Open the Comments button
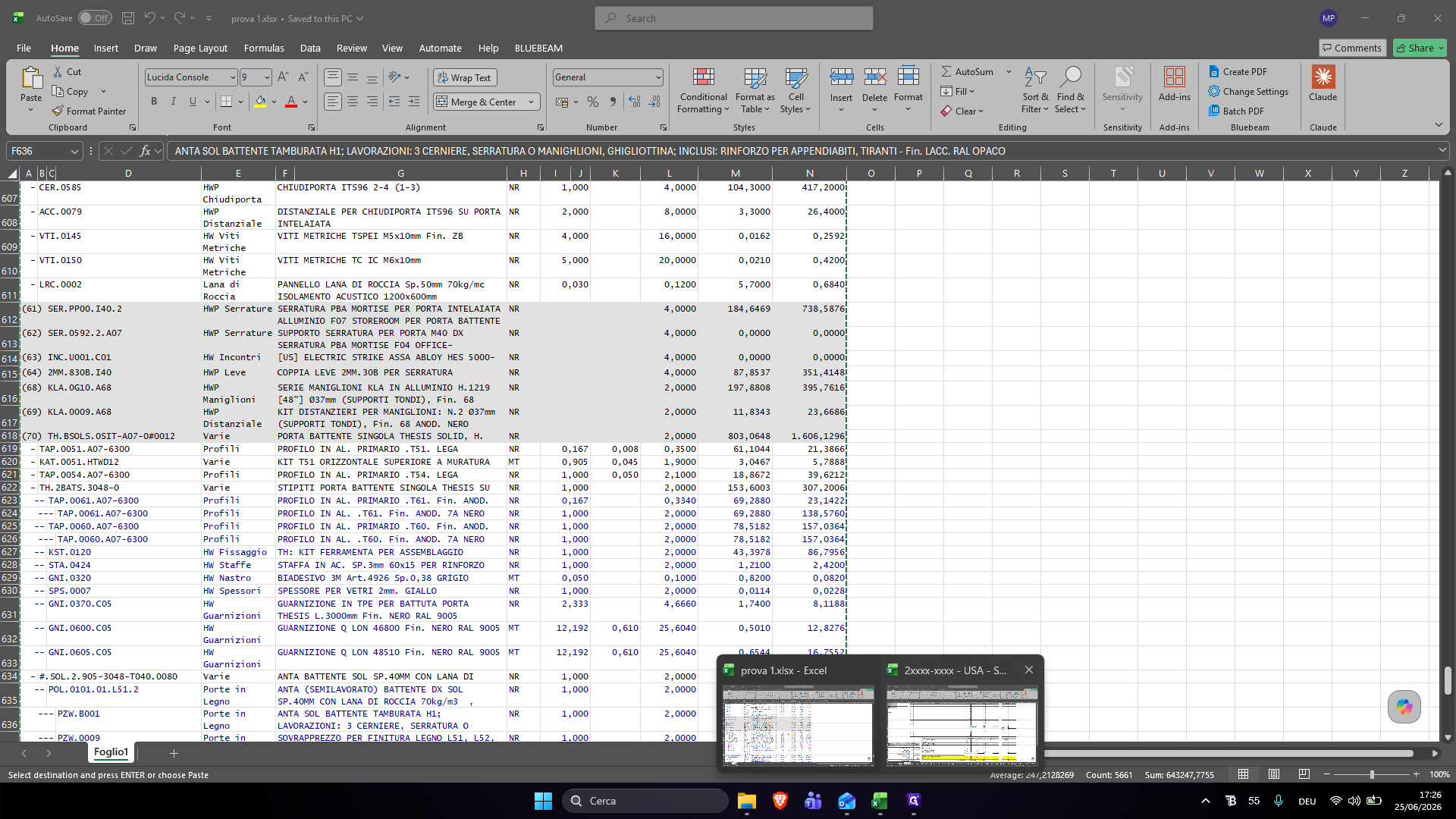Screen dimensions: 1456x819 click(x=1352, y=48)
